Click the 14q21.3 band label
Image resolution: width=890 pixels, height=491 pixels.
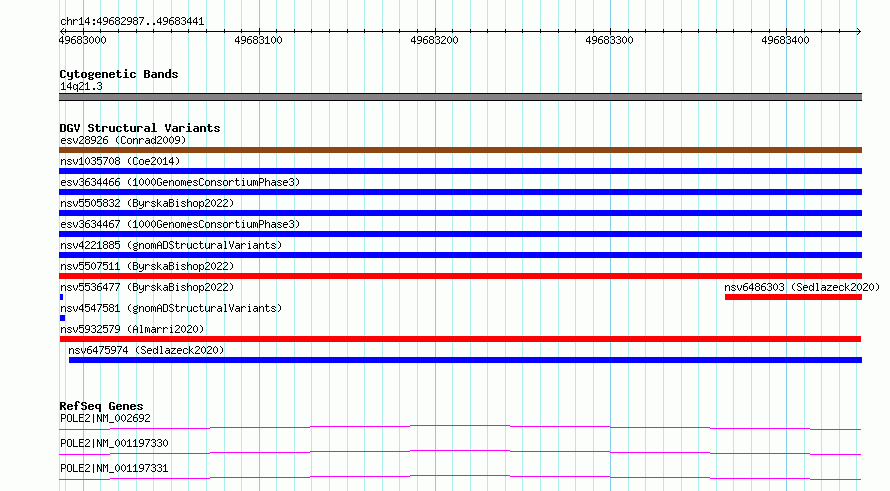pos(81,86)
